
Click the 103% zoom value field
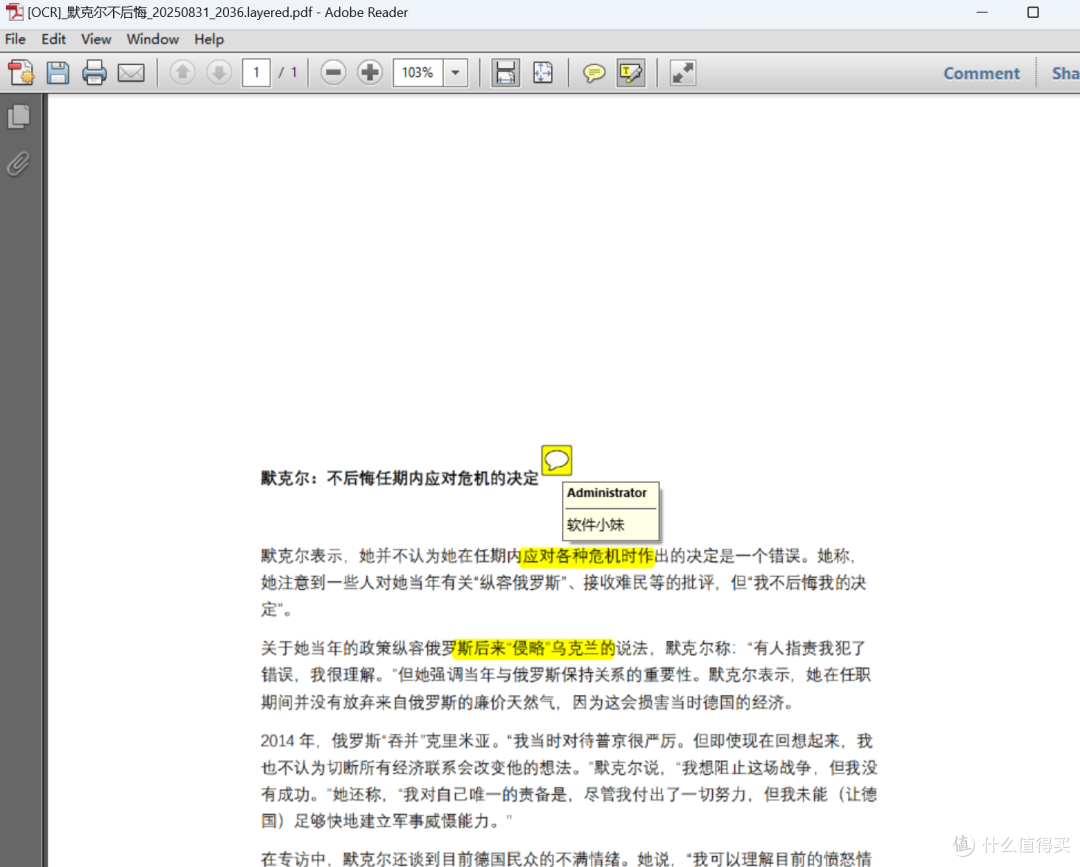click(418, 72)
